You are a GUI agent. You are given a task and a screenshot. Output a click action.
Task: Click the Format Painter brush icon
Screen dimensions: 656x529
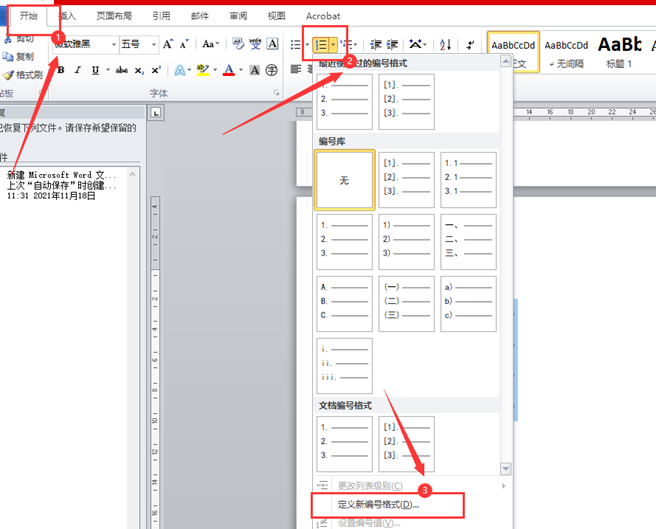click(x=8, y=75)
